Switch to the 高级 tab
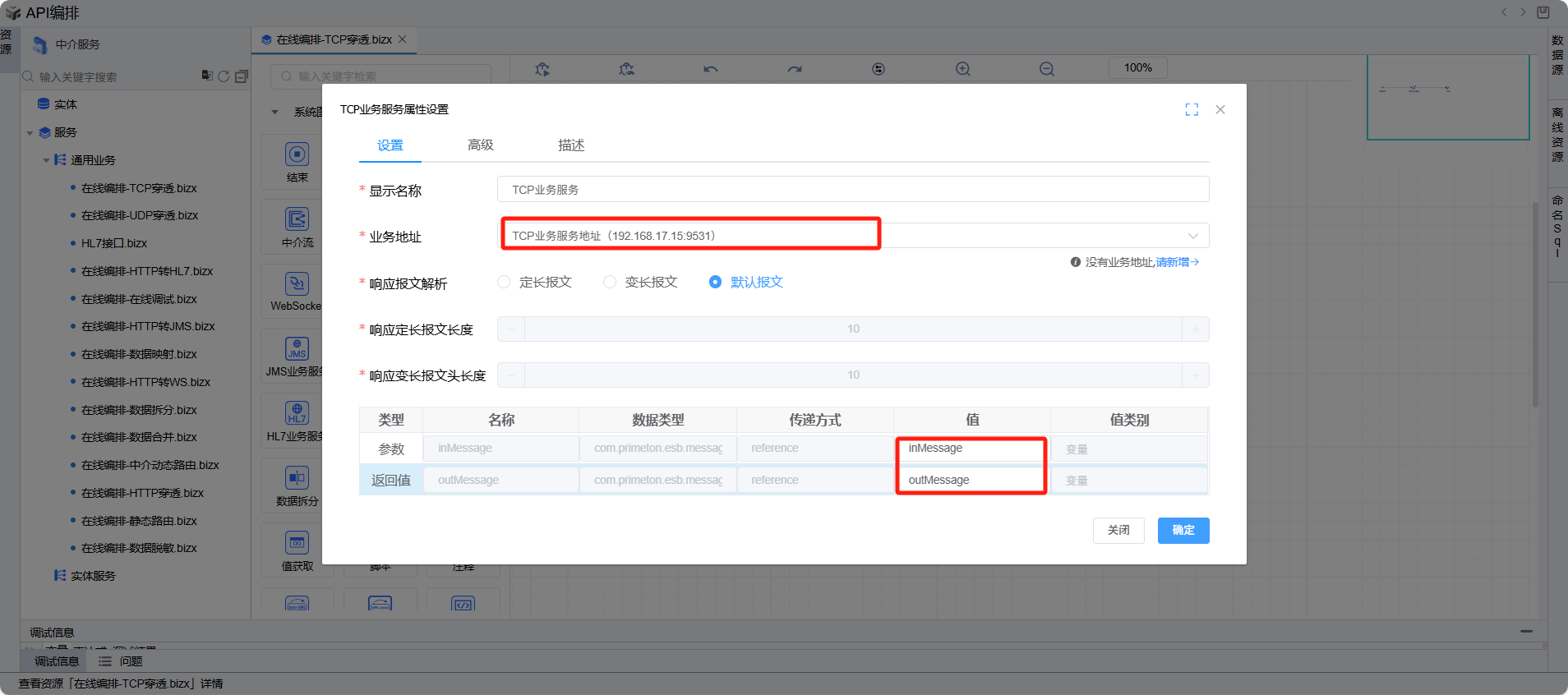This screenshot has width=1568, height=695. pos(481,145)
